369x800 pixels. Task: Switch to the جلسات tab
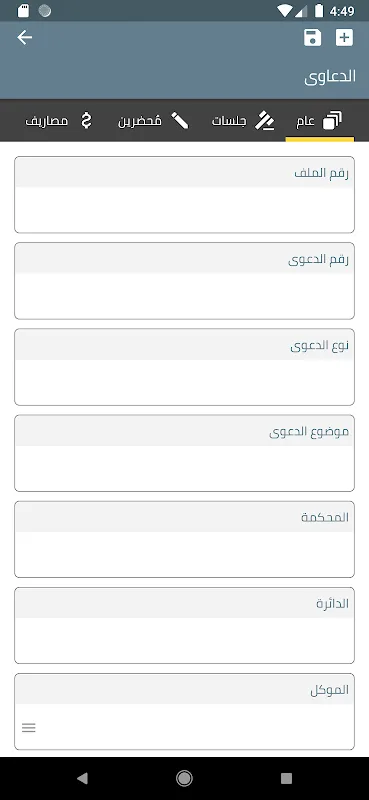[x=243, y=121]
